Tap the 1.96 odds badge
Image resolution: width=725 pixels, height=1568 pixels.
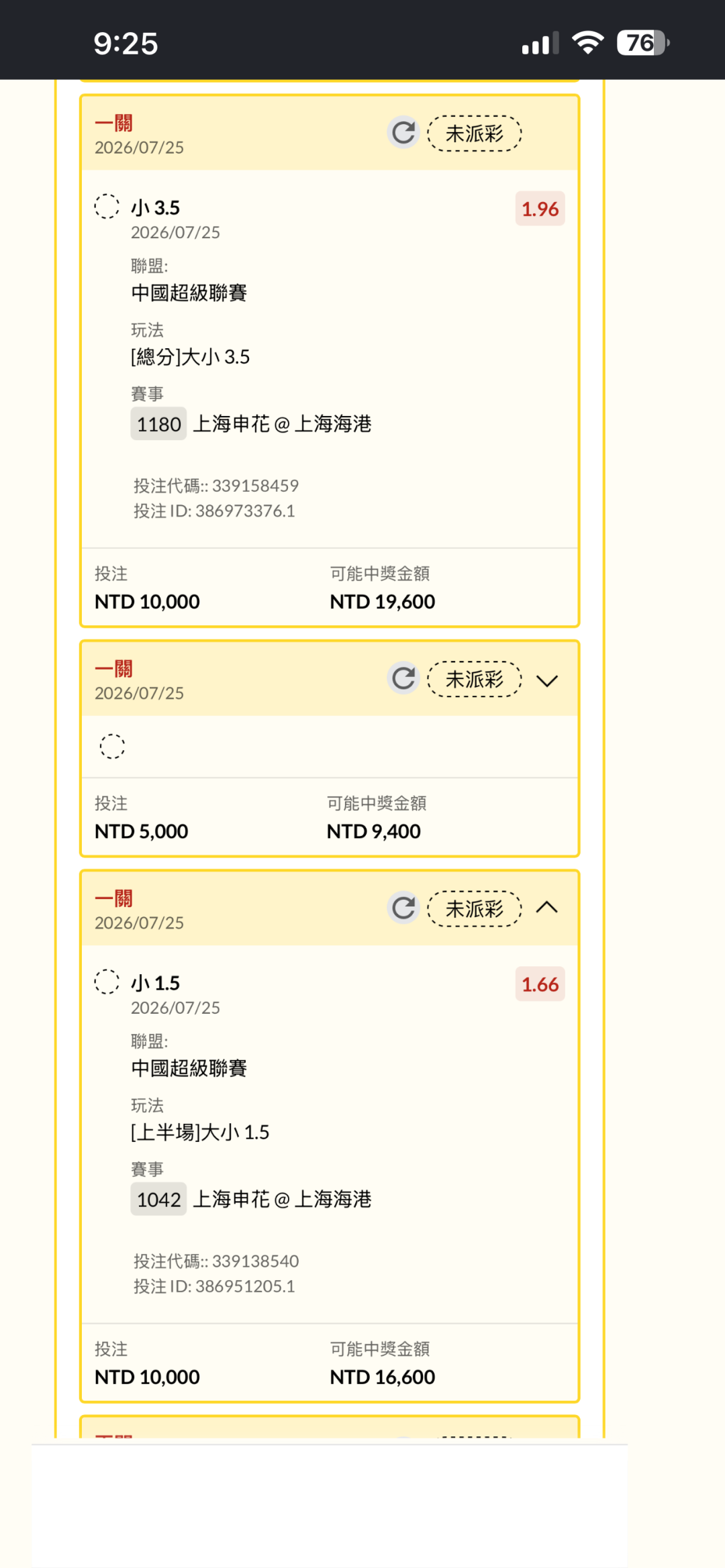pyautogui.click(x=540, y=209)
